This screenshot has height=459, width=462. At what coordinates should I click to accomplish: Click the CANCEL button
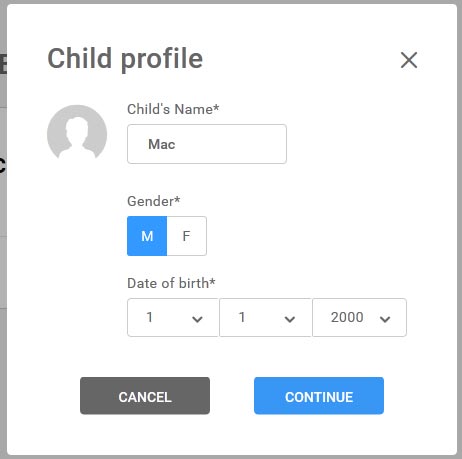tap(145, 396)
